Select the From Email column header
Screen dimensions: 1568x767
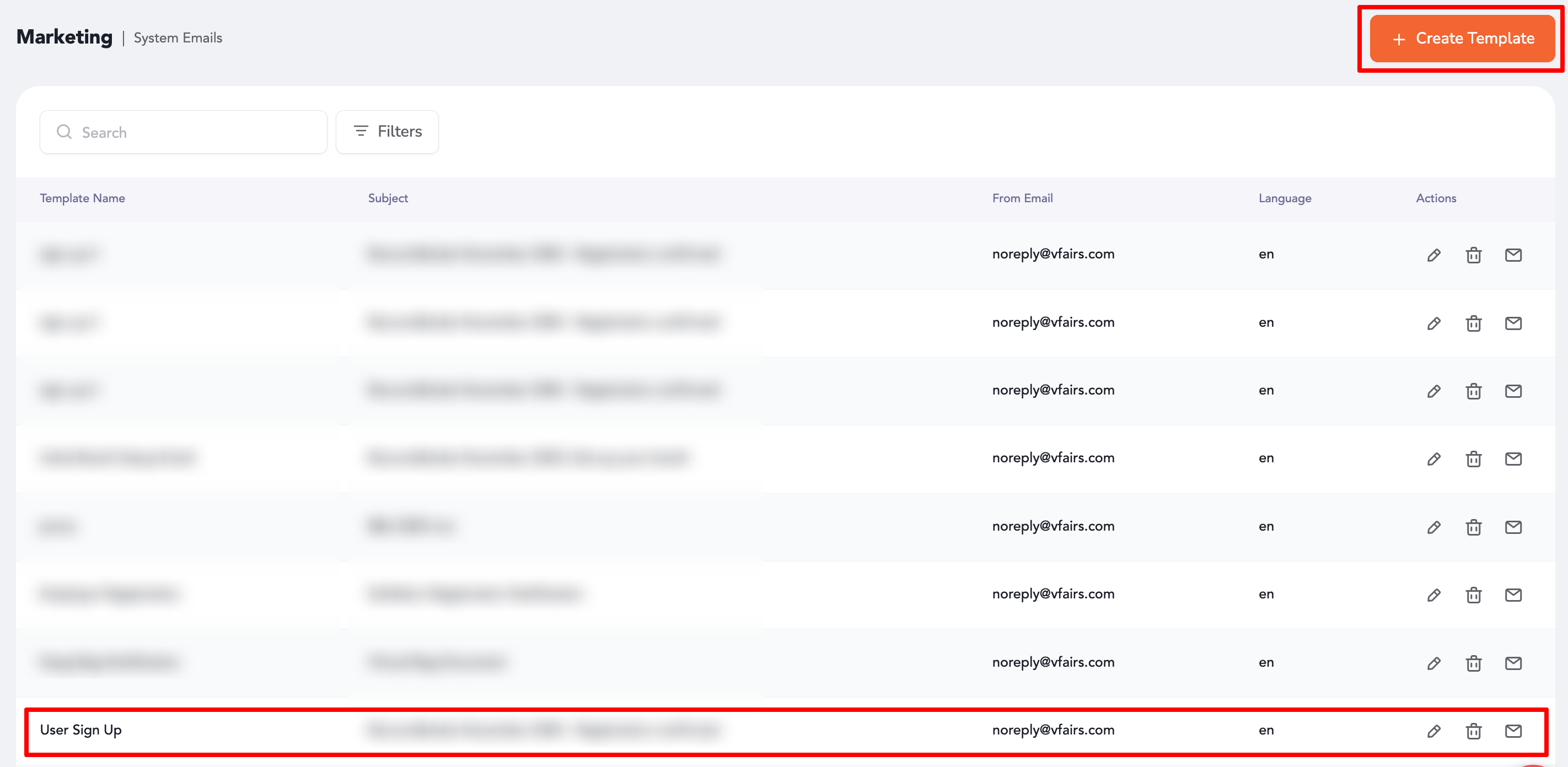(1022, 198)
